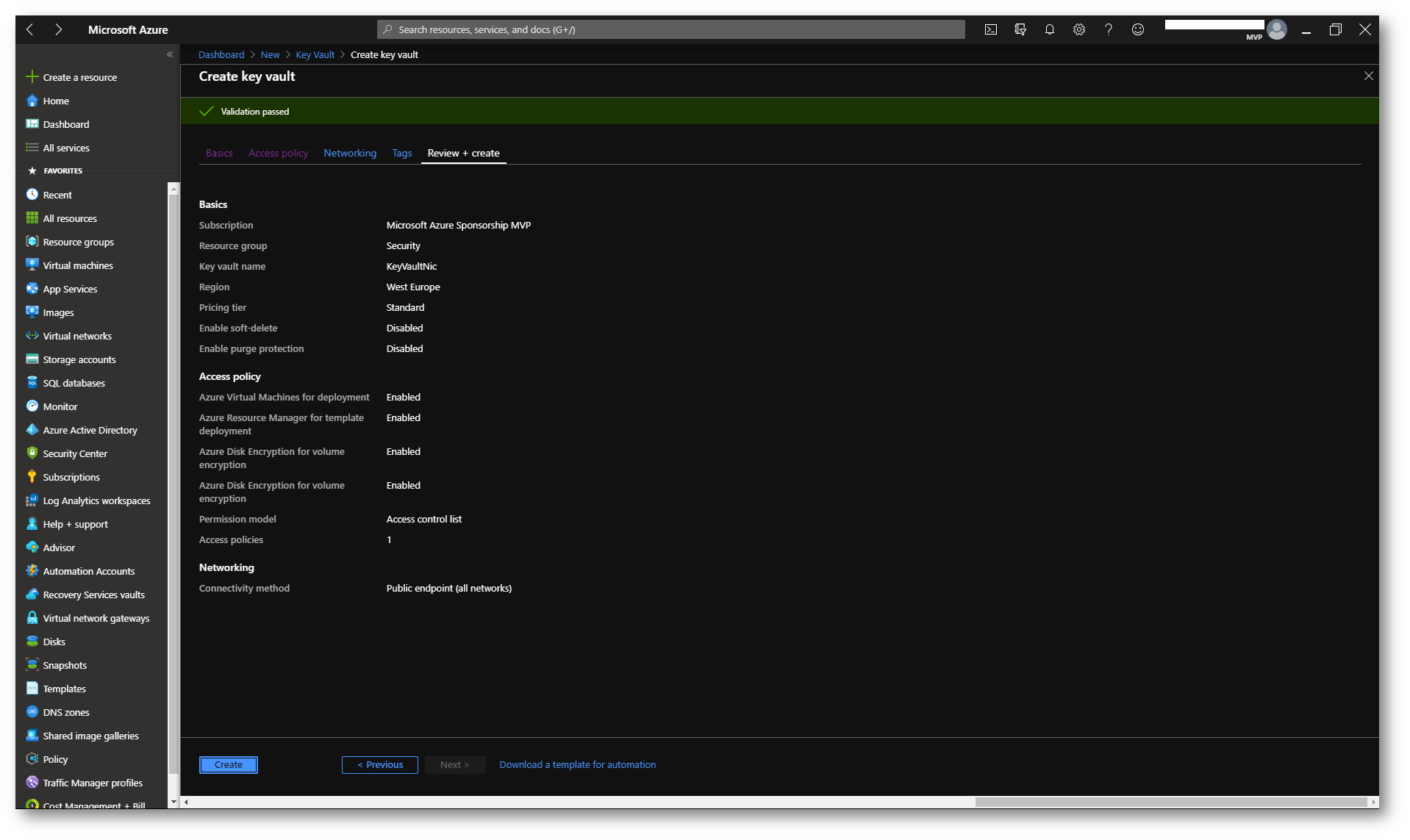
Task: Open Log Analytics workspaces
Action: coord(96,500)
